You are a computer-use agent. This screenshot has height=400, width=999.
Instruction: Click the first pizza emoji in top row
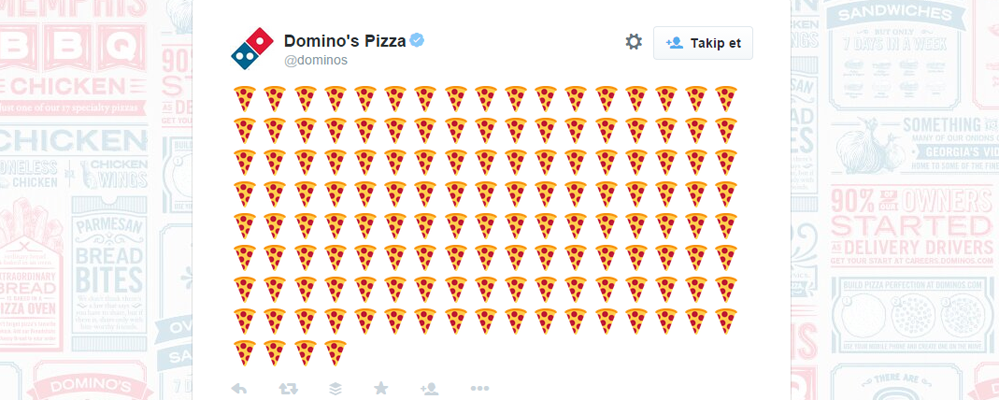[x=246, y=98]
